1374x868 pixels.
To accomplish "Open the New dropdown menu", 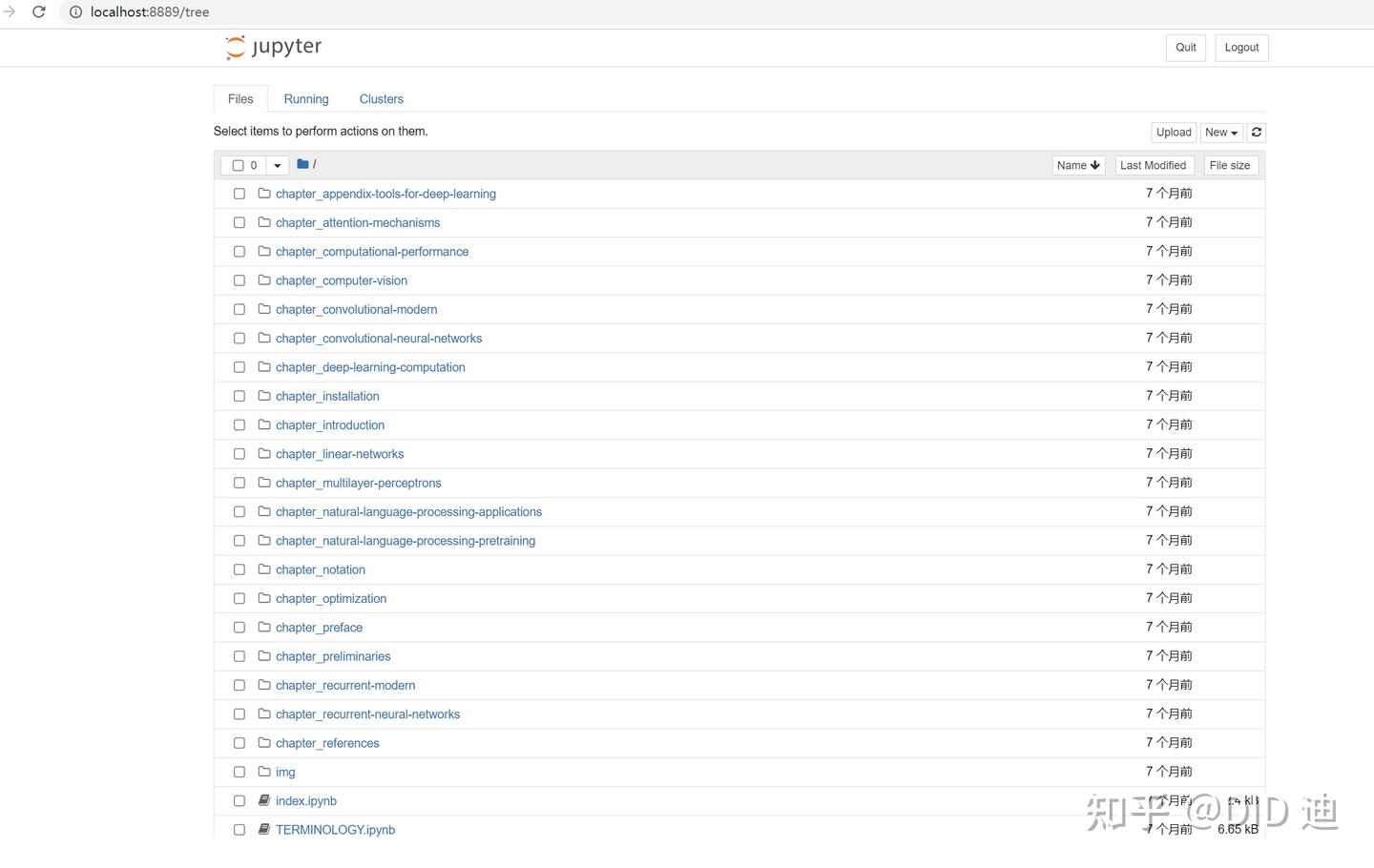I will pos(1220,133).
